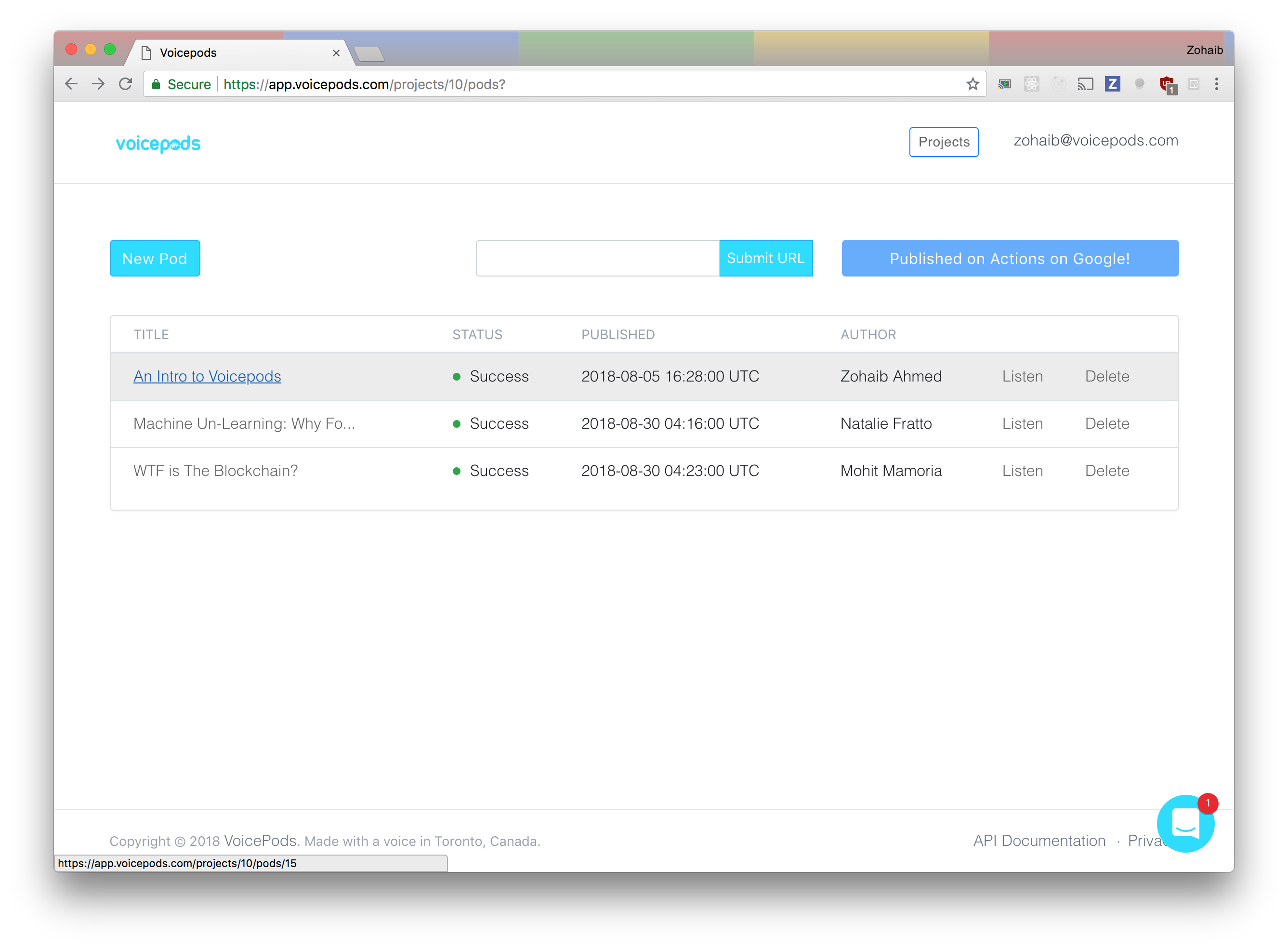Click the grey layout extension icon
The image size is (1288, 949).
[1193, 84]
